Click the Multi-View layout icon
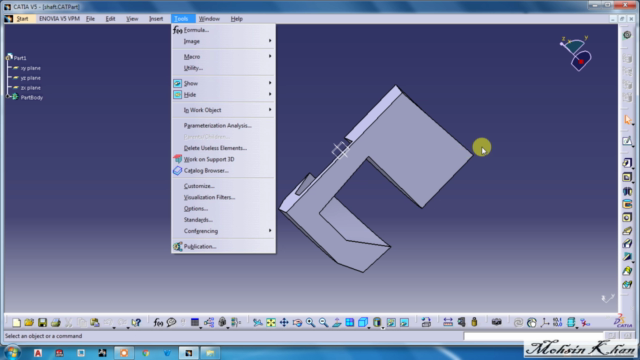Screen dimensions: 640x360 pos(350,322)
